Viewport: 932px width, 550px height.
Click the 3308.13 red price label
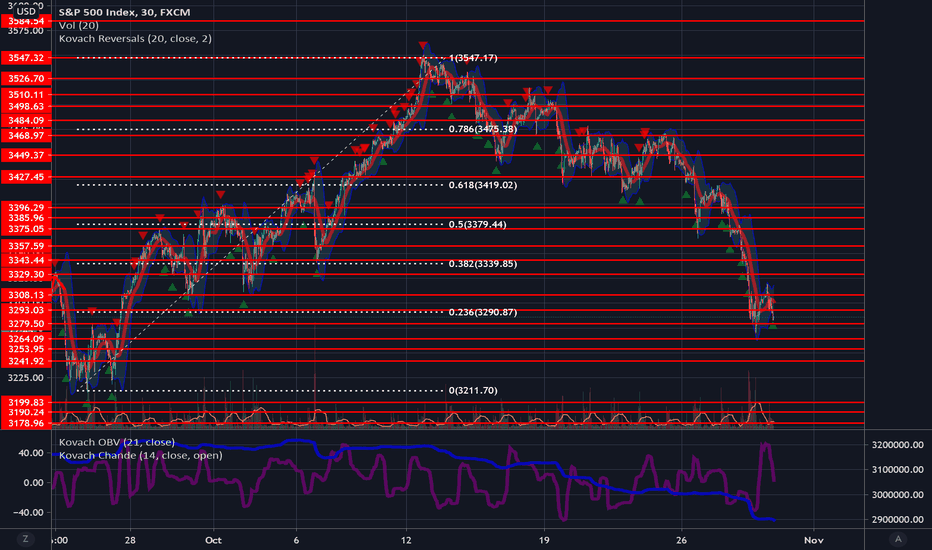[x=26, y=295]
